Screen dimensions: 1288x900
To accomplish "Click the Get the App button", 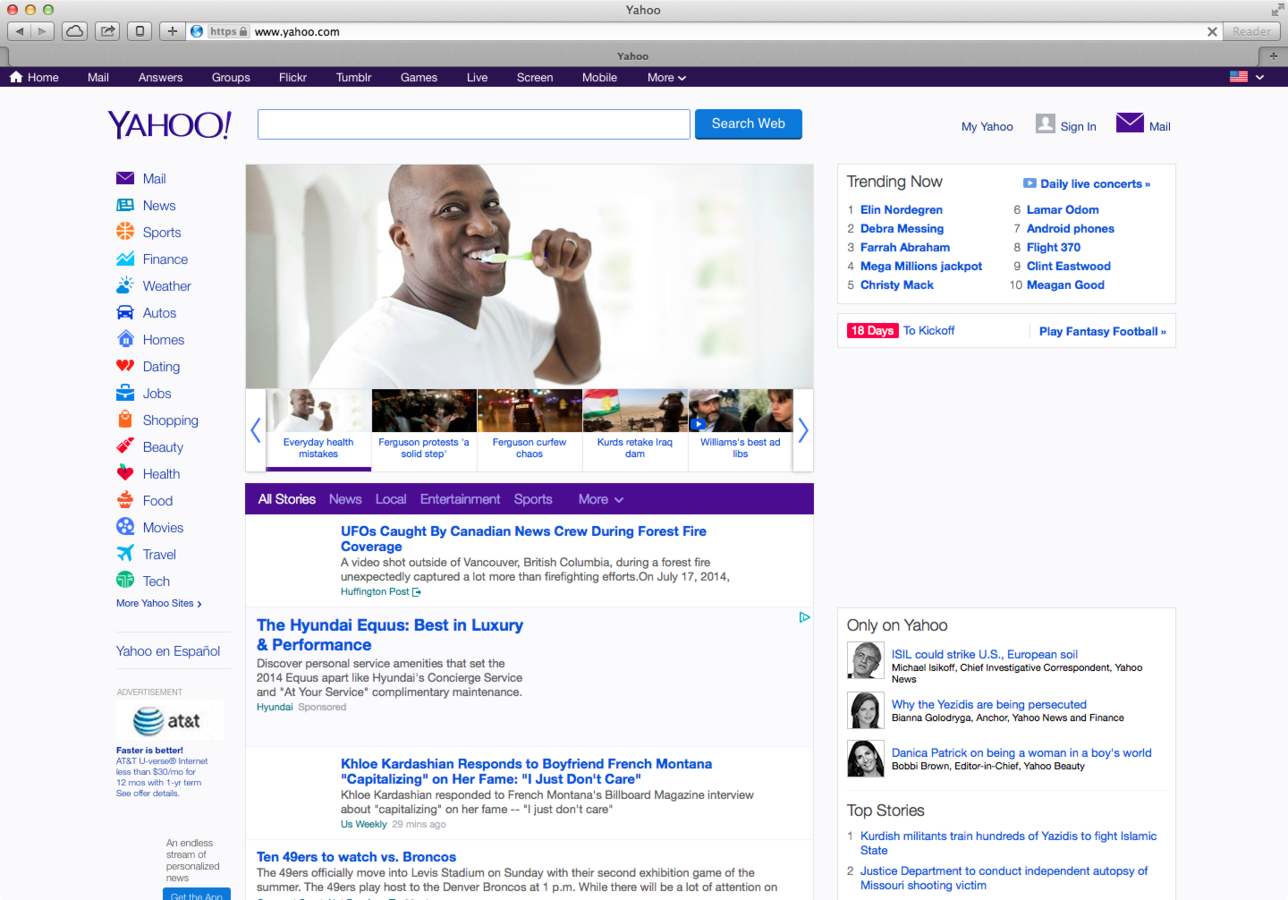I will (x=197, y=895).
